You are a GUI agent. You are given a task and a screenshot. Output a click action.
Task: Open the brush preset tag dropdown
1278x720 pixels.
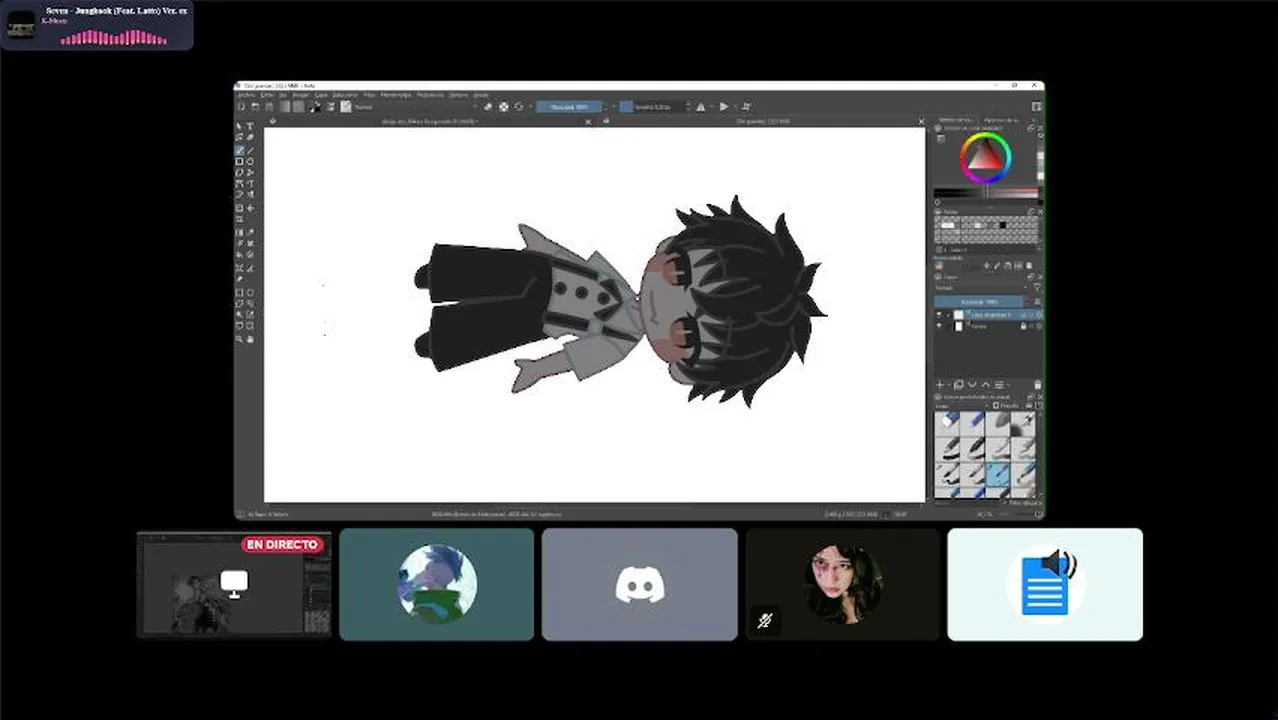coord(962,405)
